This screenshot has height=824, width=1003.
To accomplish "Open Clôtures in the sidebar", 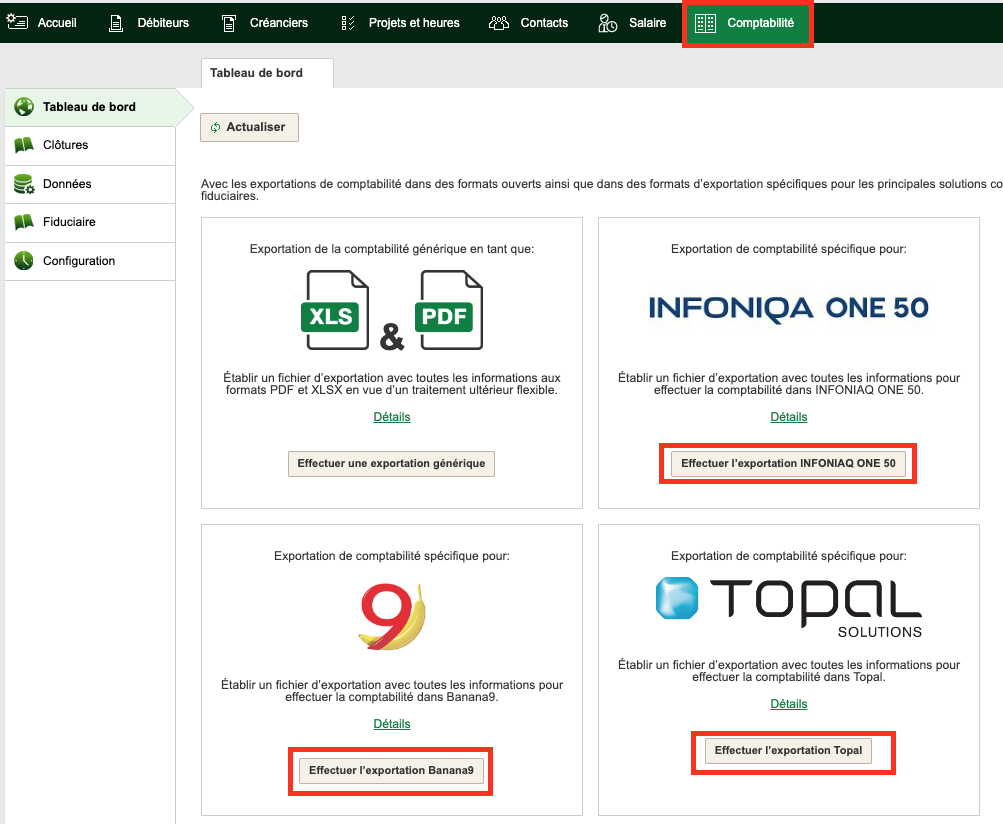I will (90, 145).
